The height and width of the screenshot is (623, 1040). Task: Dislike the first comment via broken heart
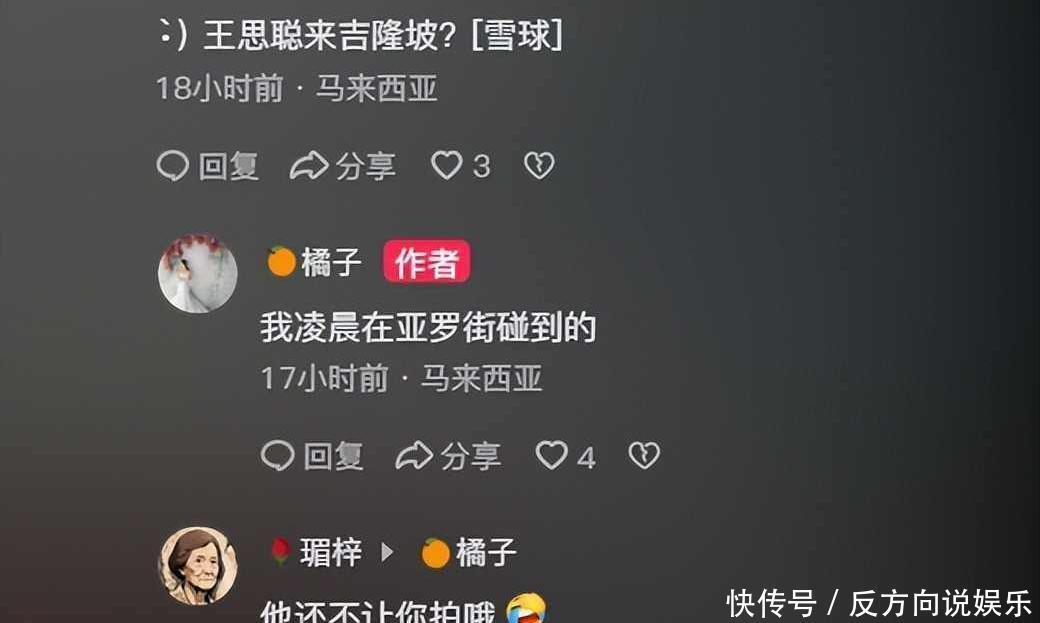(x=539, y=165)
